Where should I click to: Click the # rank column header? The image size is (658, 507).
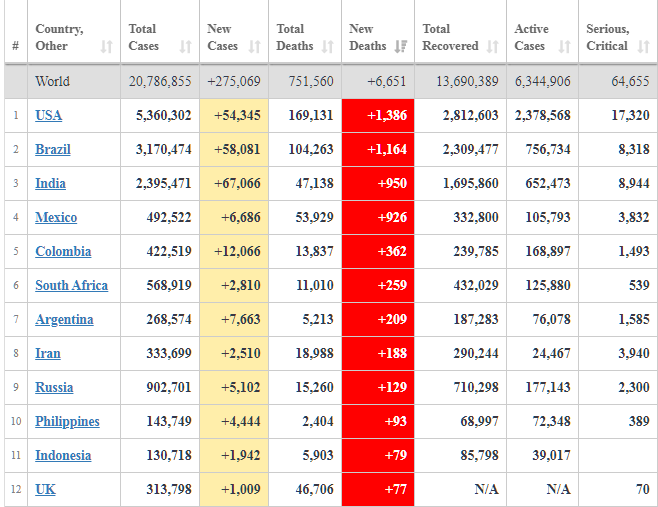pyautogui.click(x=15, y=46)
